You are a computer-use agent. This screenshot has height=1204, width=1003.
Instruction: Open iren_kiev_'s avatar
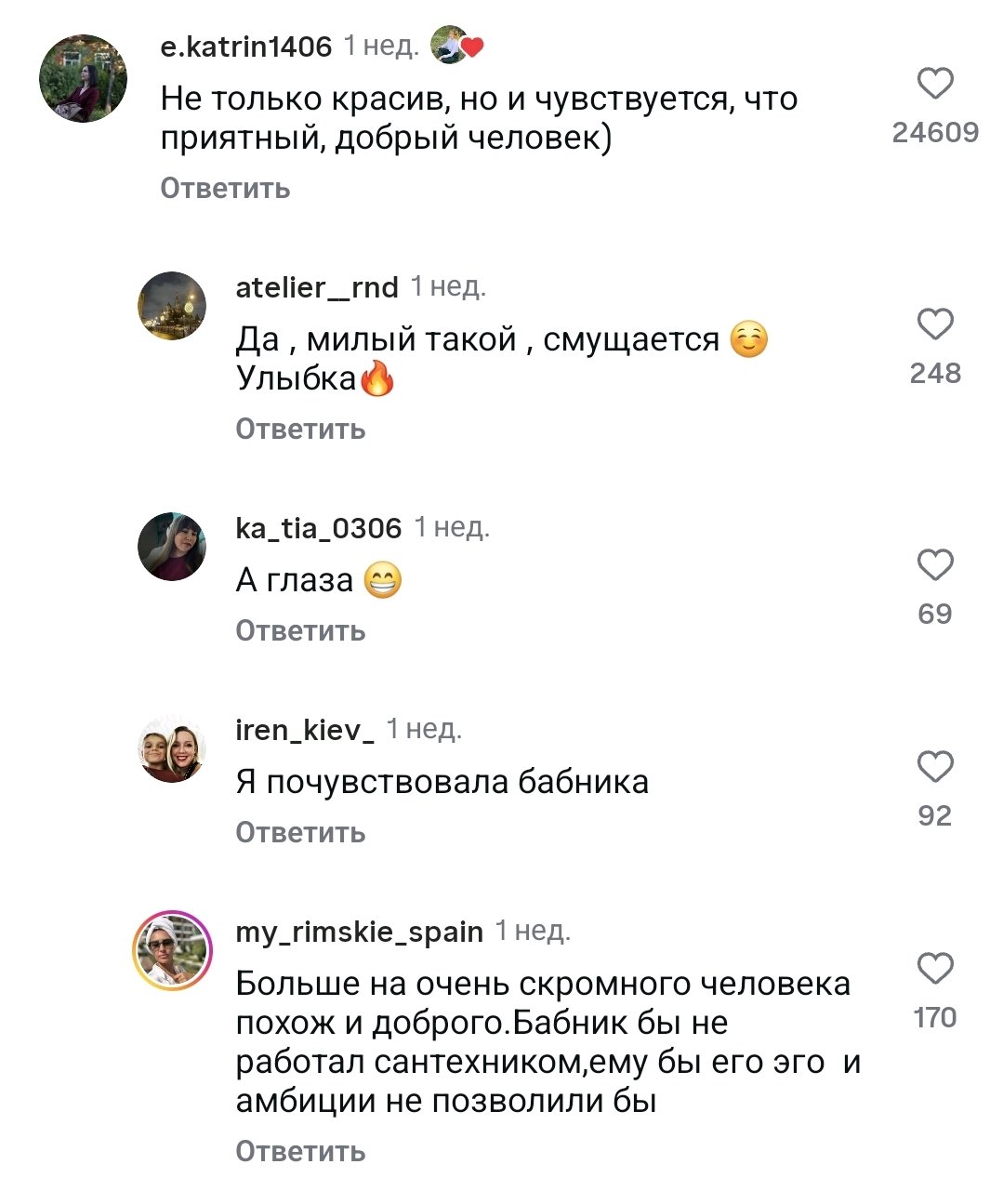point(172,748)
